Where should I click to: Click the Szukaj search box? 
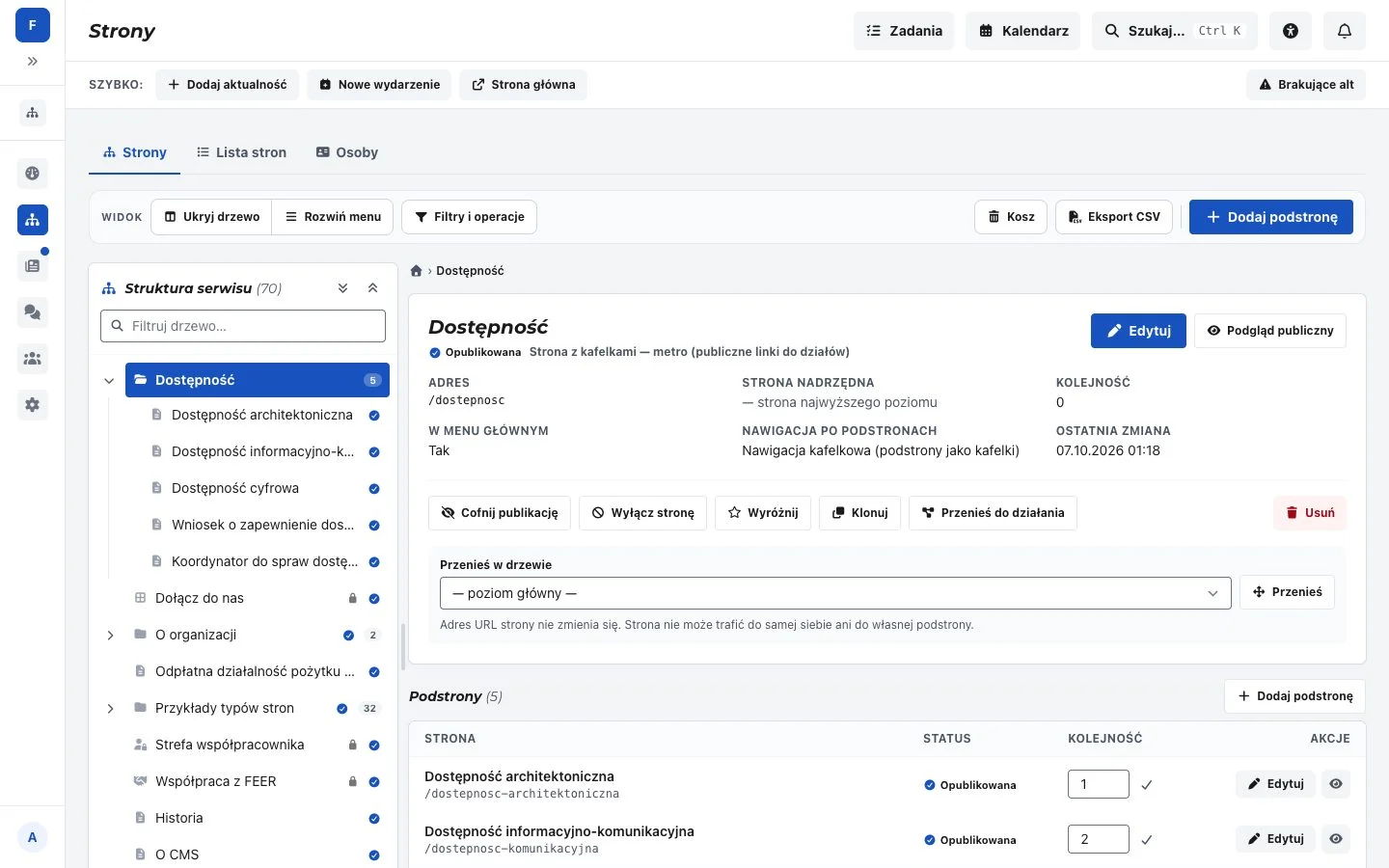[1175, 31]
